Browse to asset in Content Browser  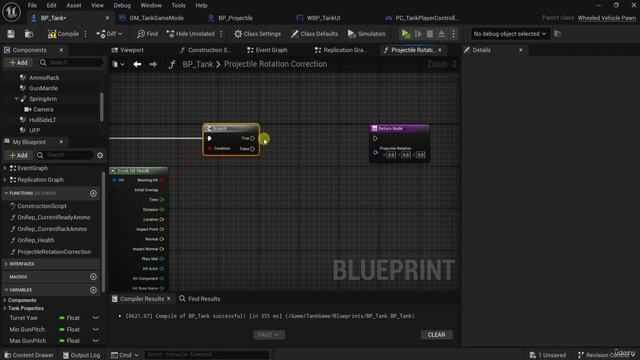pyautogui.click(x=29, y=34)
